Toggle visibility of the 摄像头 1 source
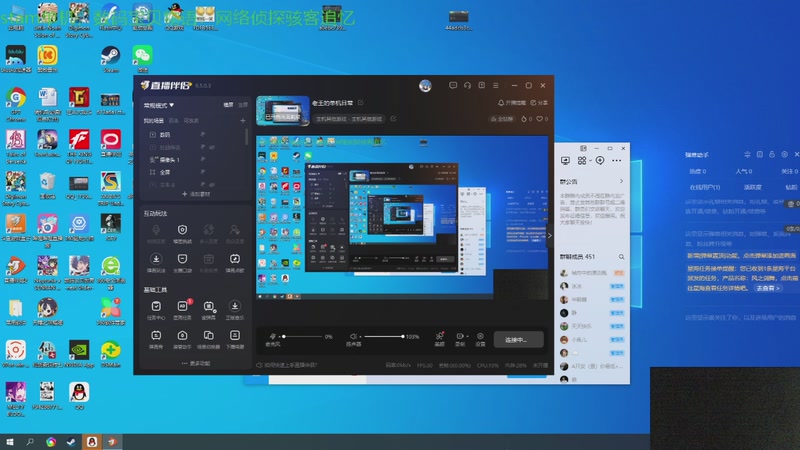Screen dimensions: 800x450 pos(203,160)
